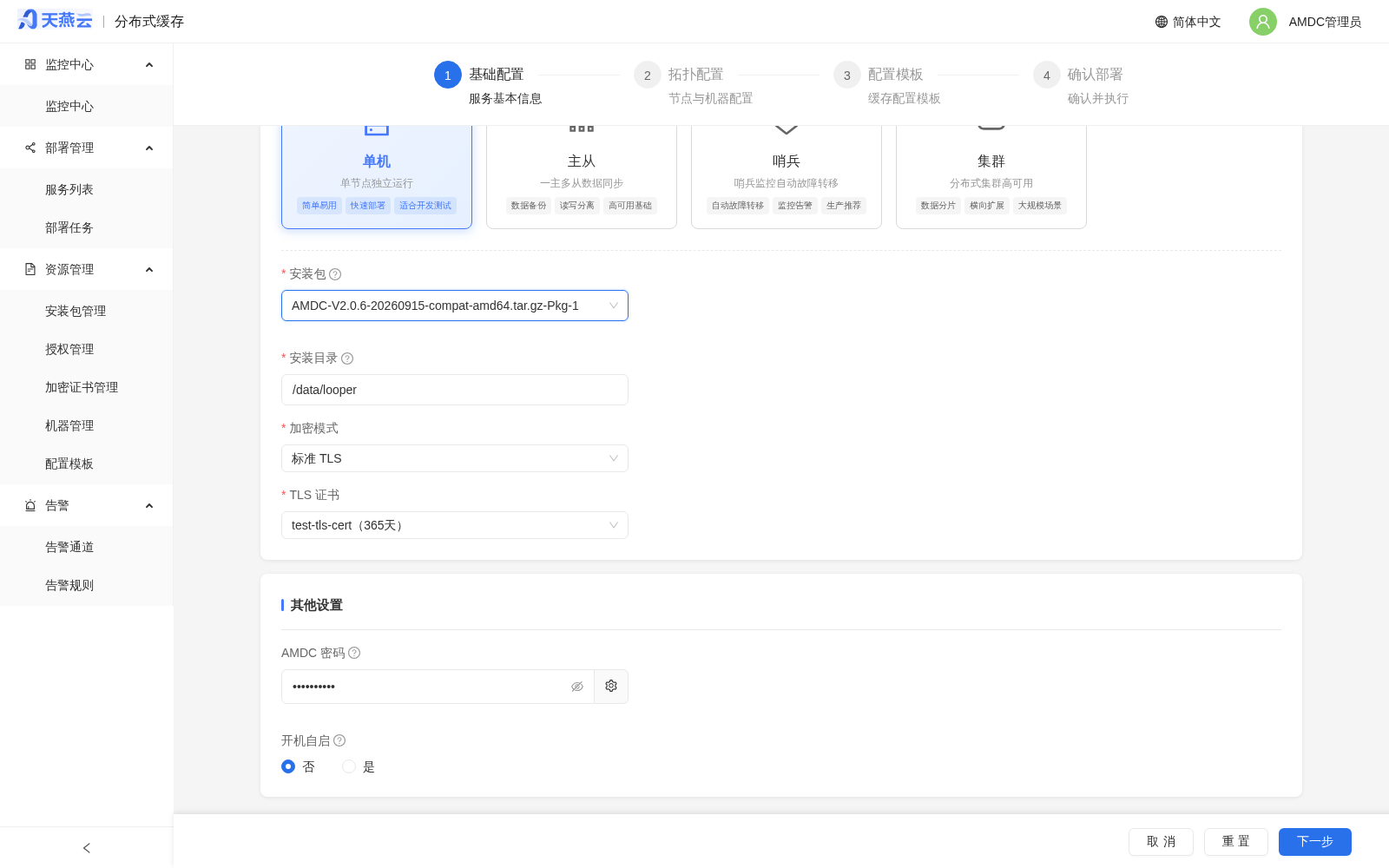Click step 2 拓扑配置 circle
The width and height of the screenshot is (1389, 868).
point(648,76)
